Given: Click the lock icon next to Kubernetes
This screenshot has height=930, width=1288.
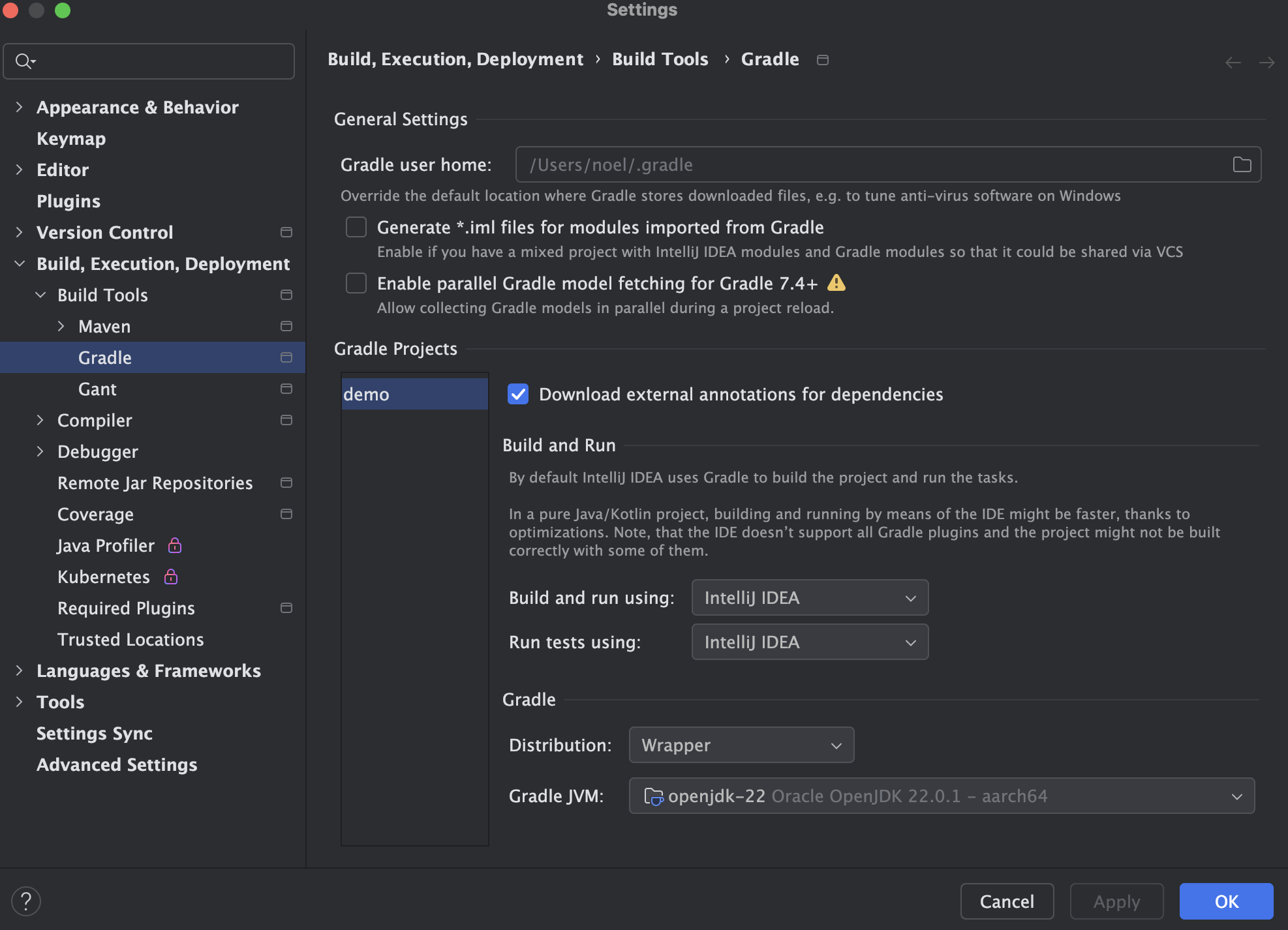Looking at the screenshot, I should [171, 577].
